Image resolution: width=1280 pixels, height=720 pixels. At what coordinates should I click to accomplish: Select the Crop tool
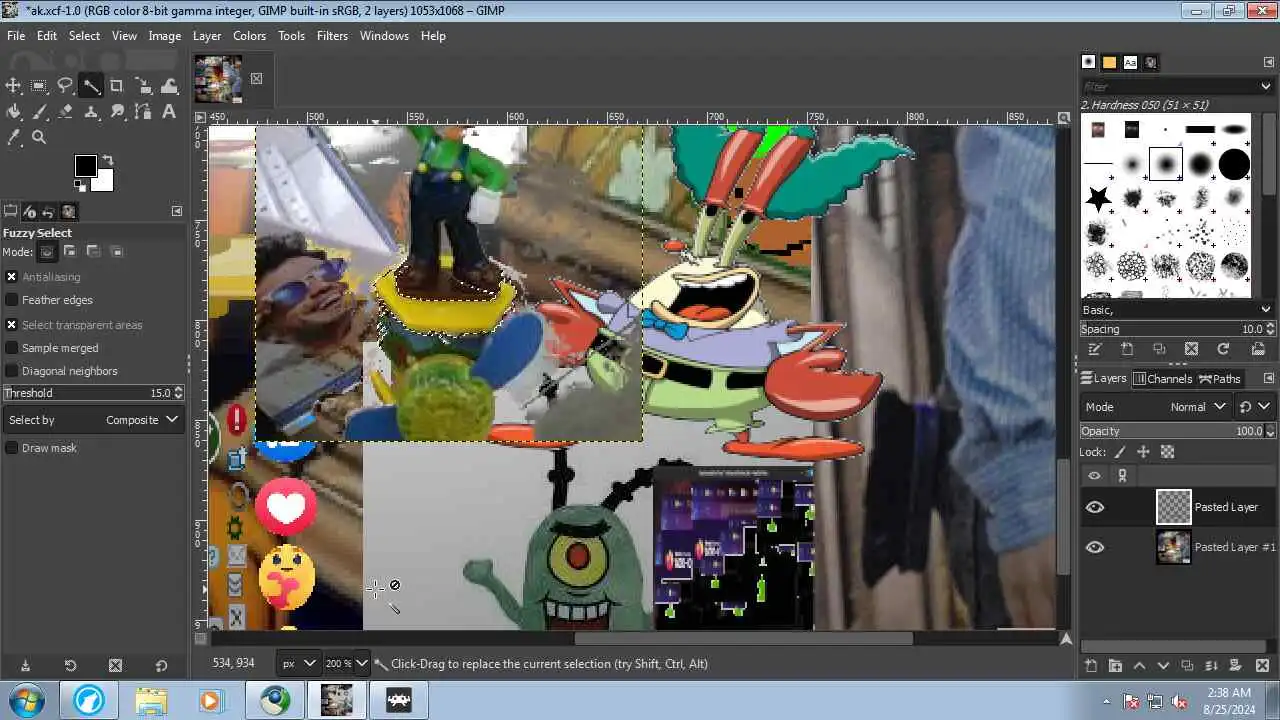(117, 86)
